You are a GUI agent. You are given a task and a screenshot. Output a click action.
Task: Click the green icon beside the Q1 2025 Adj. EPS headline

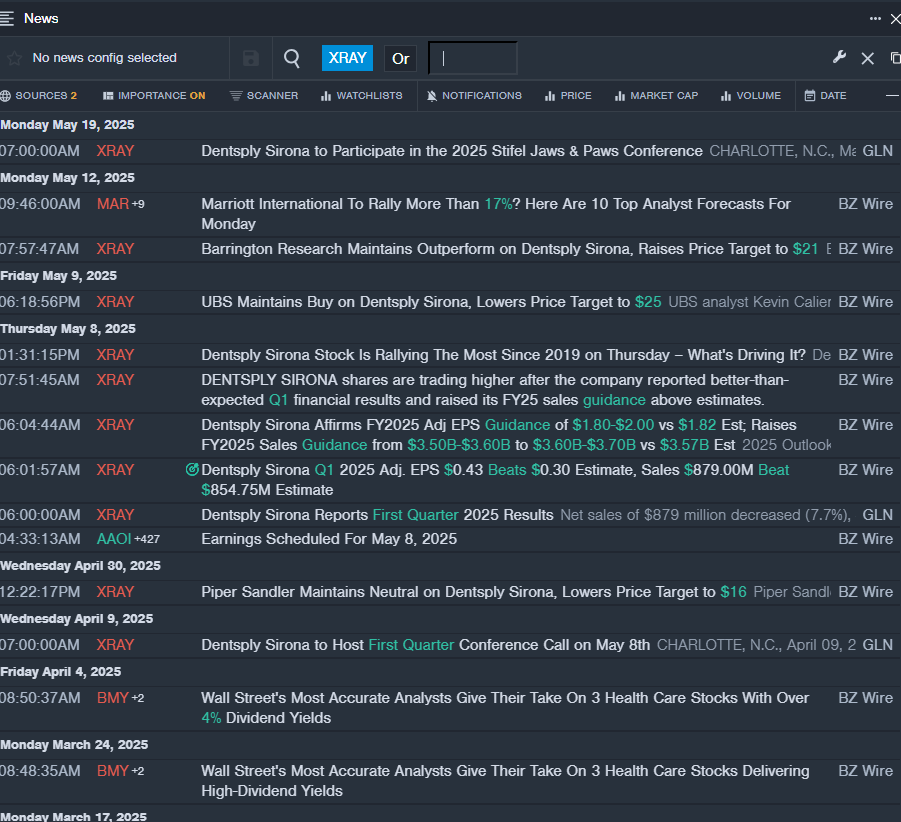coord(192,470)
